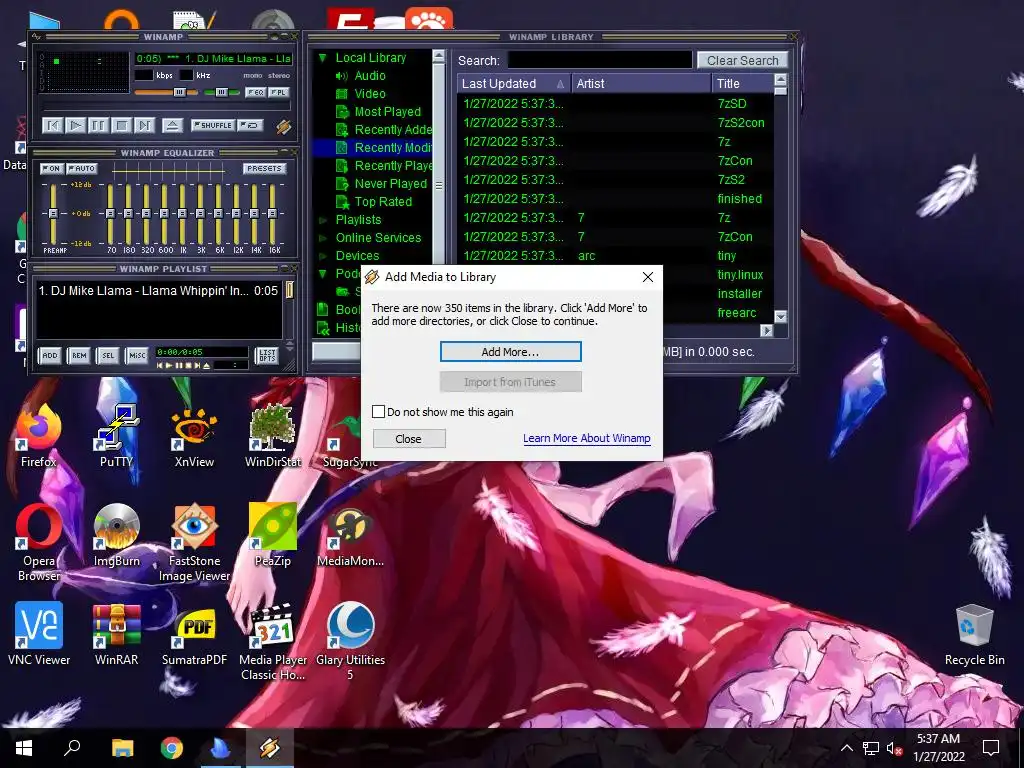Open the playlist LIST OPTS menu

point(267,355)
